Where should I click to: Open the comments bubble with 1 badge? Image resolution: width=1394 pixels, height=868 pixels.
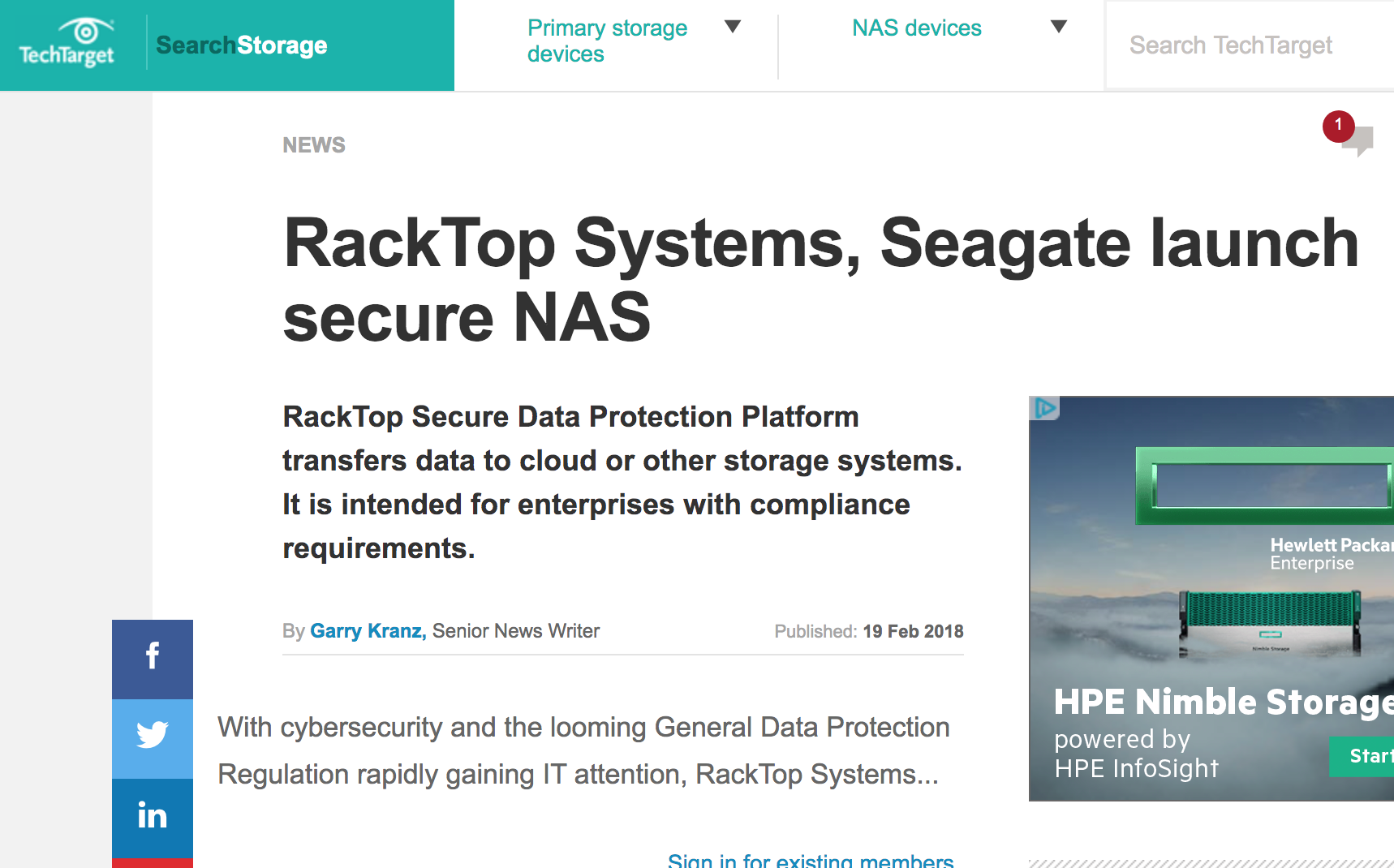click(1349, 134)
